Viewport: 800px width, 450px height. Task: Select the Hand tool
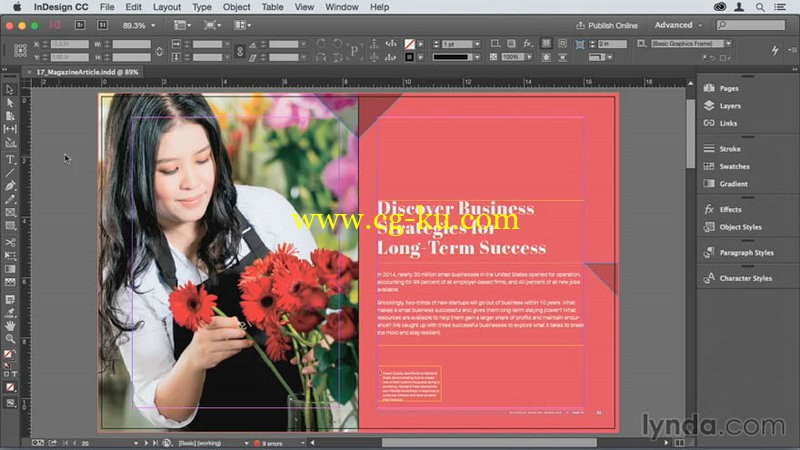[x=10, y=326]
